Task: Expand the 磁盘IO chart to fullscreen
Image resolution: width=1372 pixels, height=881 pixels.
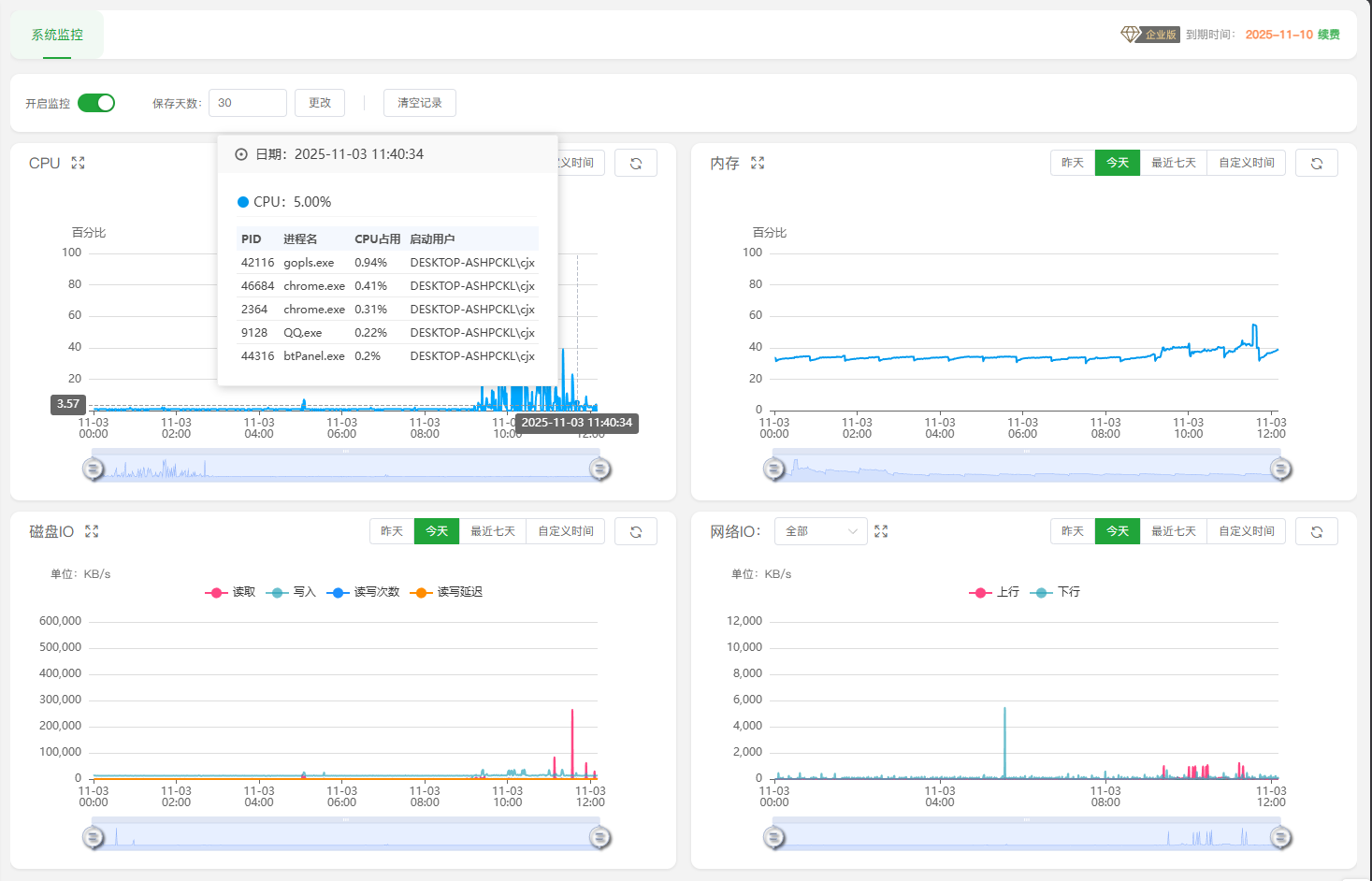Action: tap(92, 531)
